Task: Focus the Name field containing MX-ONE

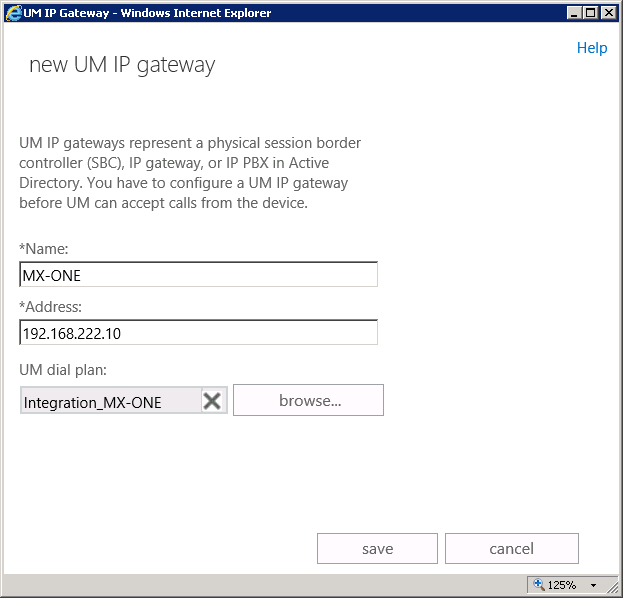Action: 198,275
